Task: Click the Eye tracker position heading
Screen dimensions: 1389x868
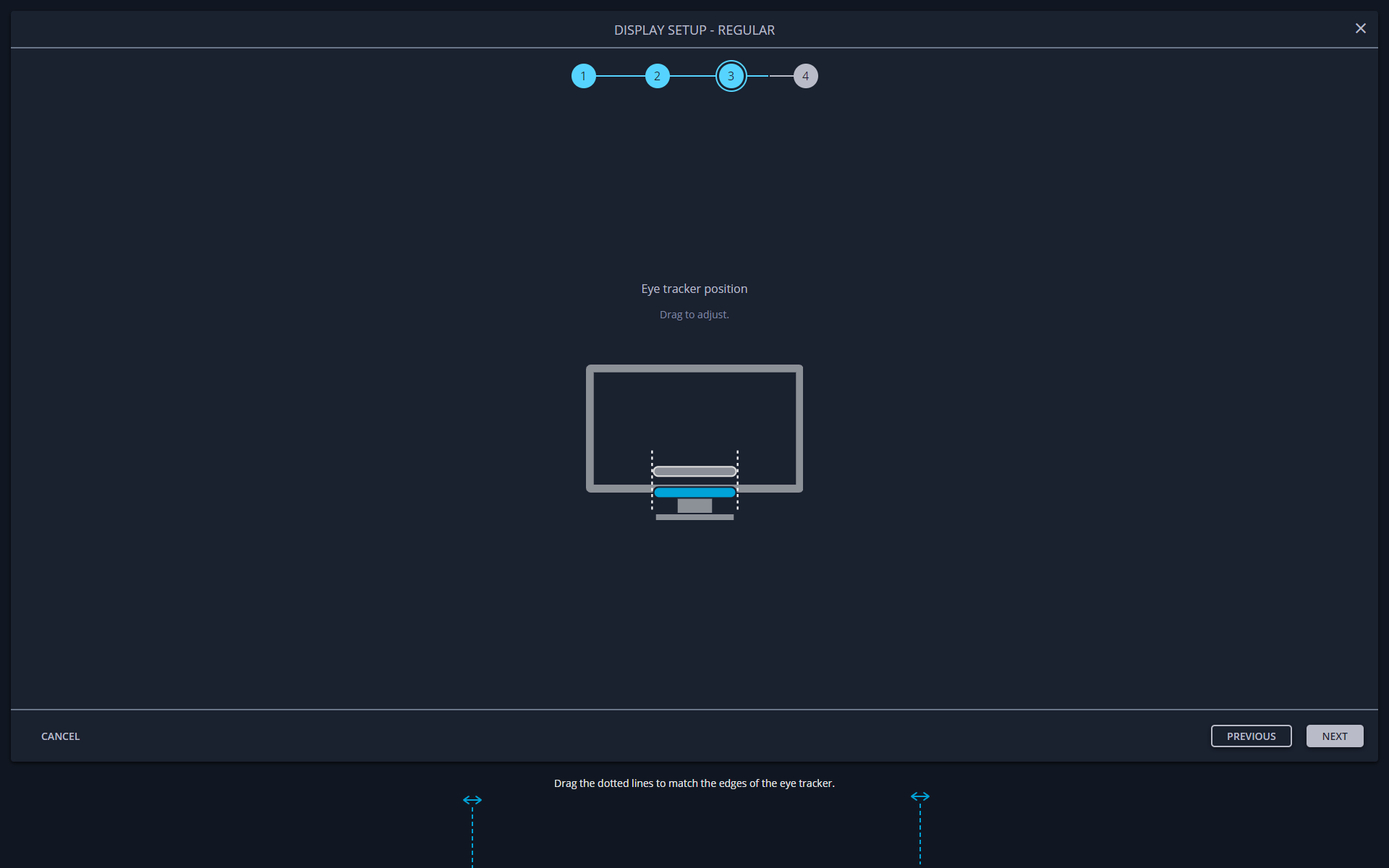Action: [694, 289]
